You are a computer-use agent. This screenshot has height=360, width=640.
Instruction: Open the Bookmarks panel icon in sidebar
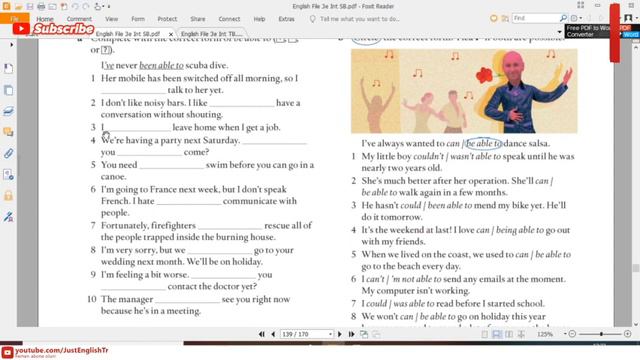coord(9,68)
